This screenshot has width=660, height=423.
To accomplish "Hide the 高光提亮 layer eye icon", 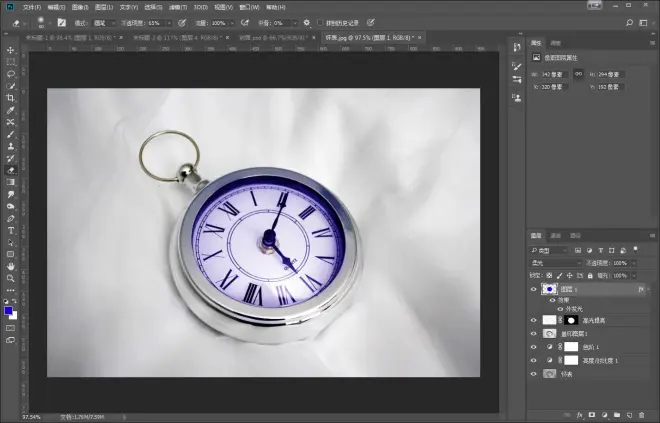I will [x=534, y=320].
